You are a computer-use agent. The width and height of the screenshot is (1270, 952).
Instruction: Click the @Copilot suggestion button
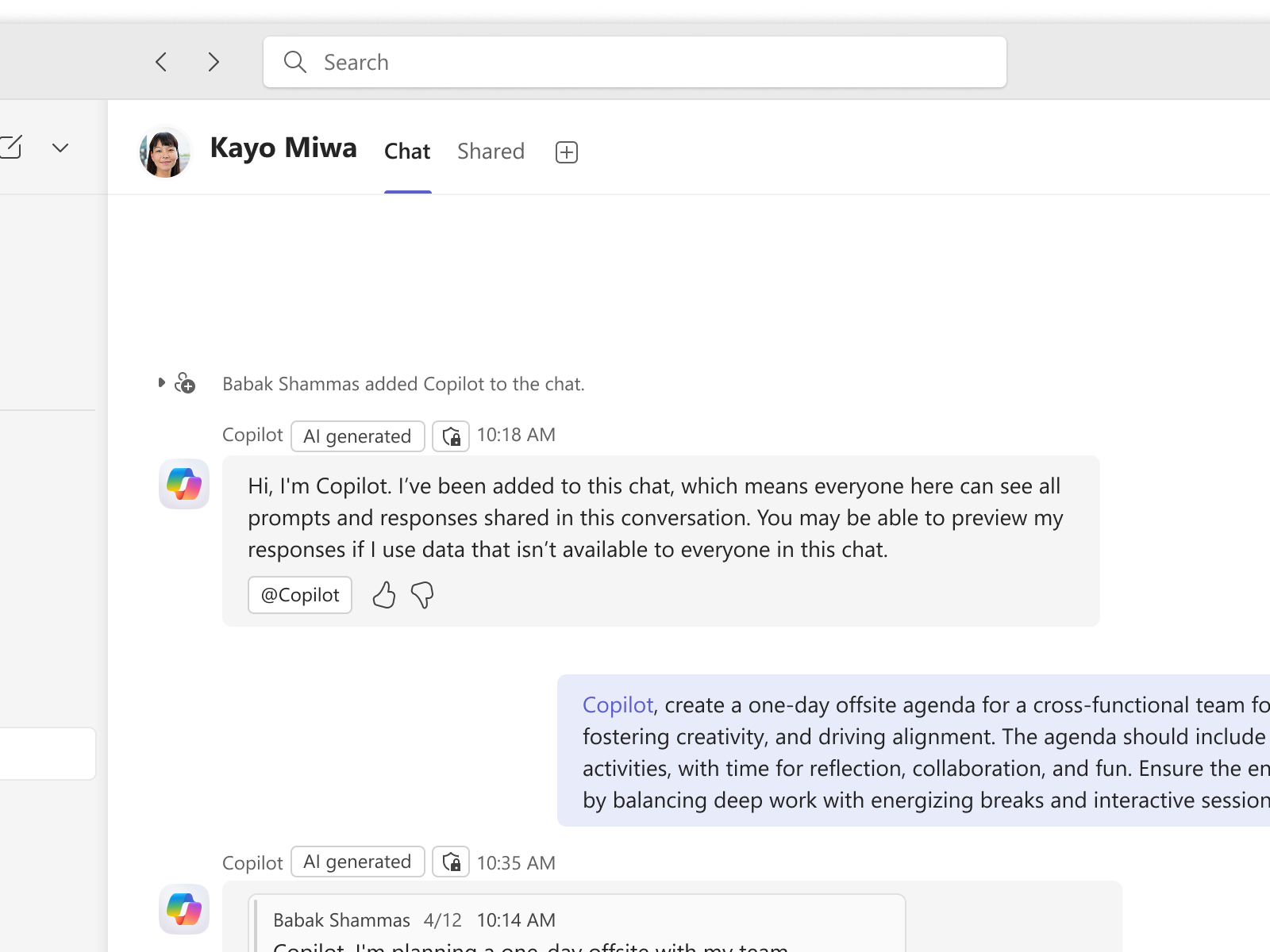click(x=299, y=594)
